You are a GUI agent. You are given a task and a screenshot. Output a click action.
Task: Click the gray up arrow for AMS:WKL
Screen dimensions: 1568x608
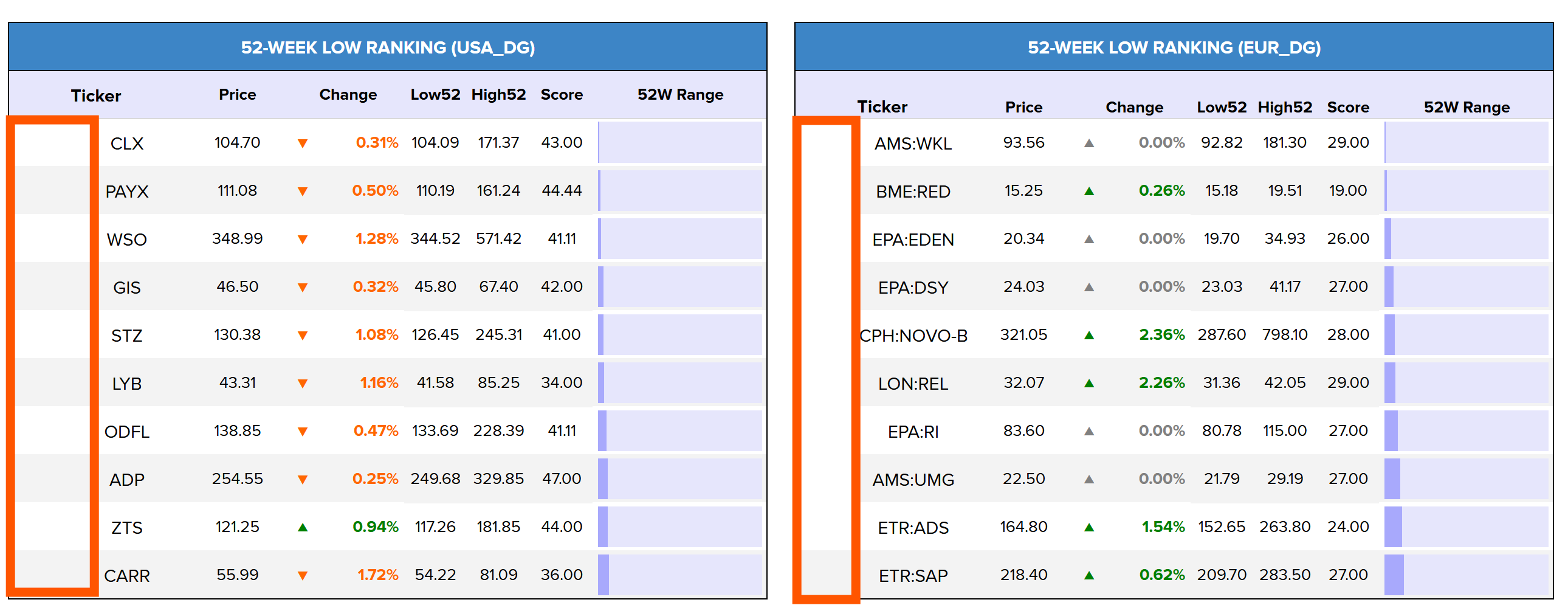tap(1089, 143)
